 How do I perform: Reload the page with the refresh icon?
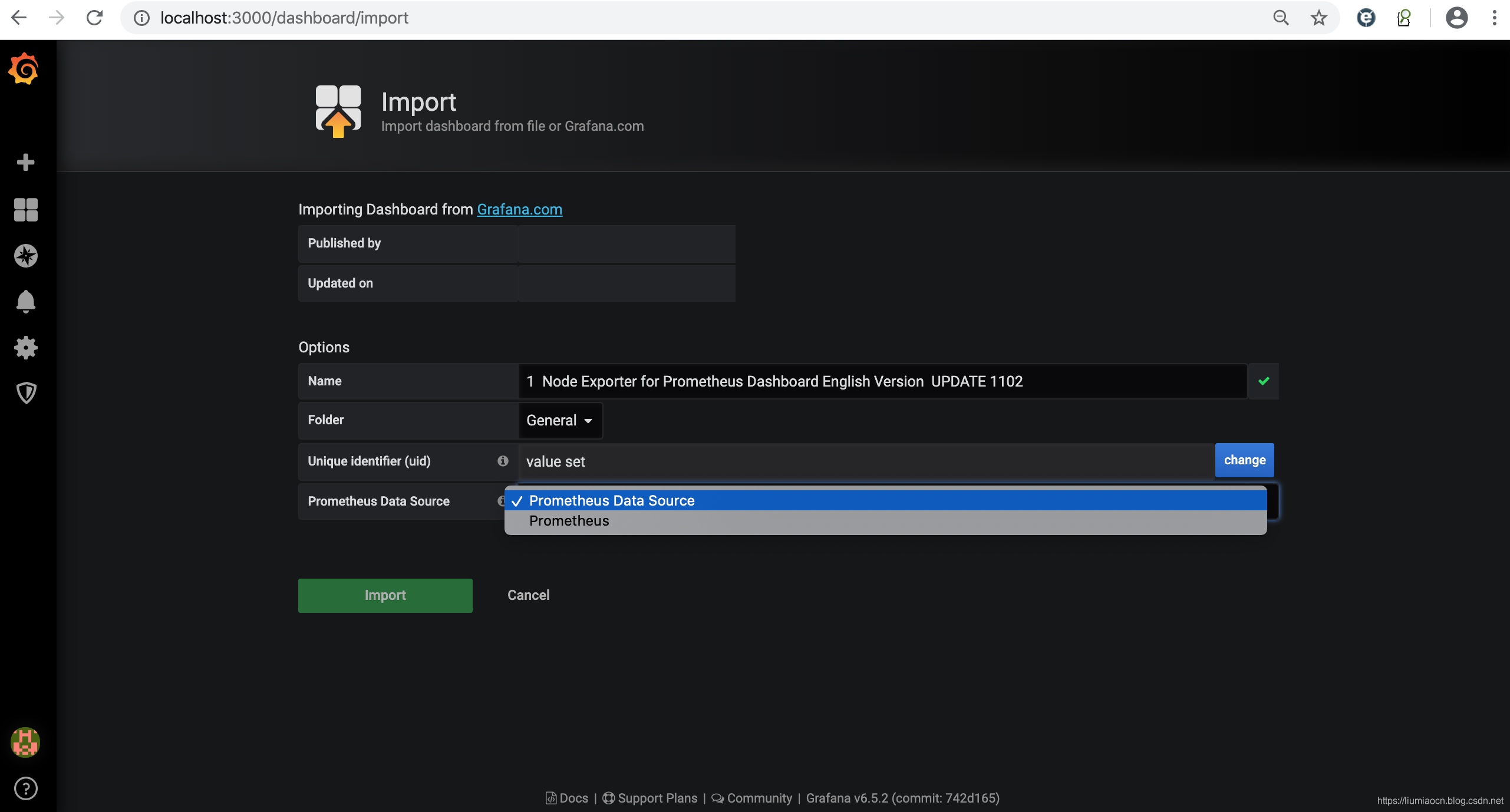point(94,18)
